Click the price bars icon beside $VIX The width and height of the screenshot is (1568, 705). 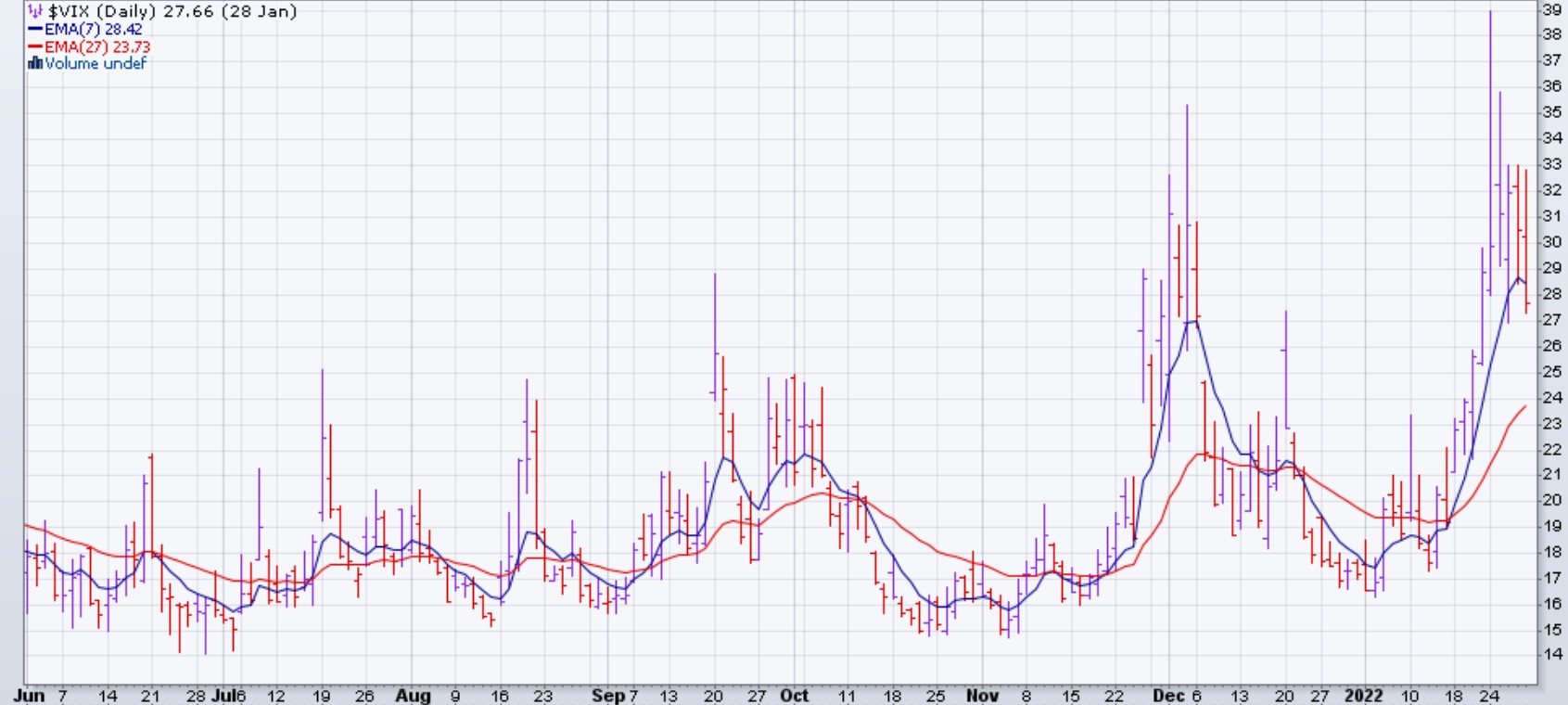tap(35, 12)
